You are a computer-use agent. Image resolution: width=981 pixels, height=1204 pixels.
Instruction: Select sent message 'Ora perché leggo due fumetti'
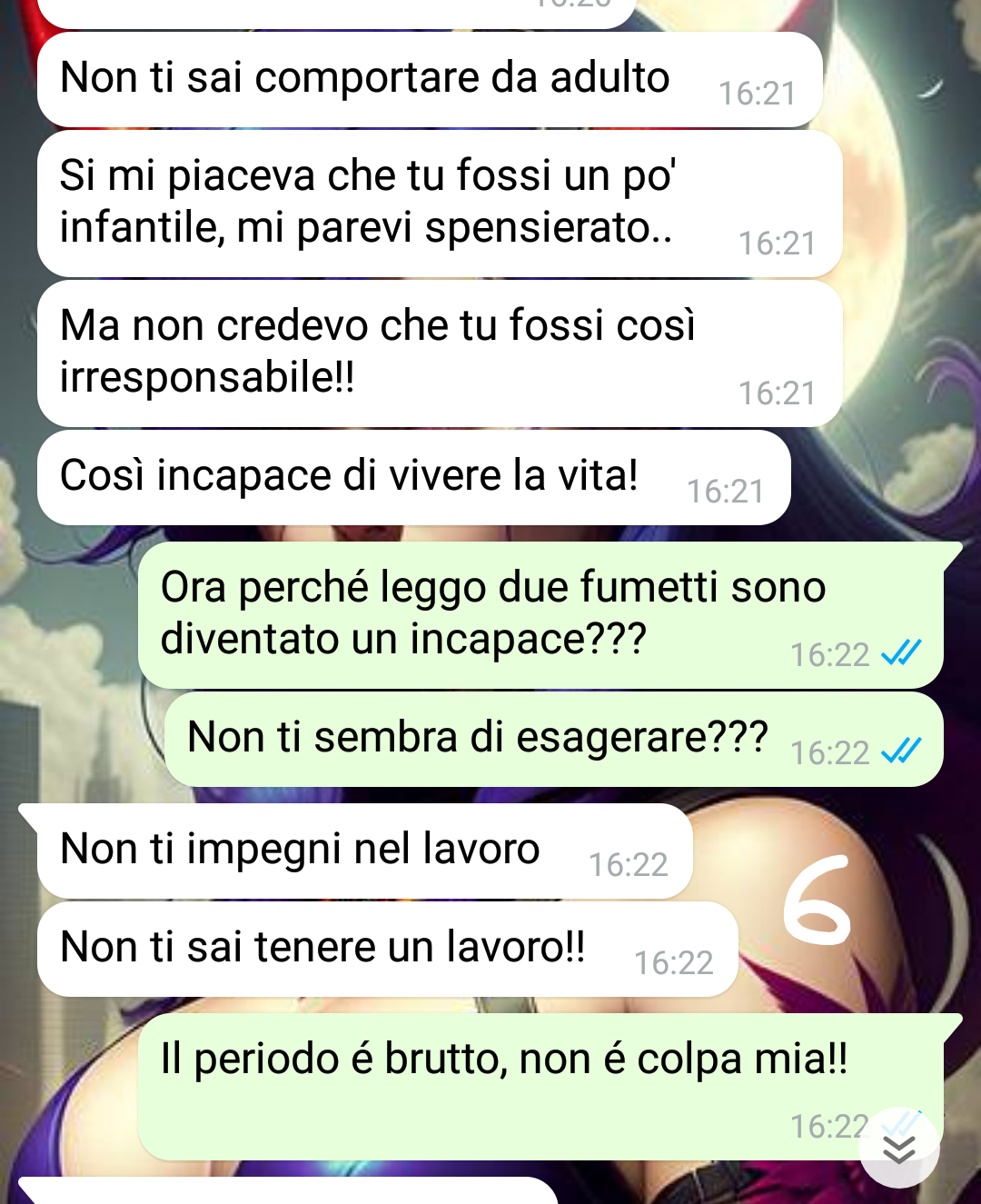541,615
